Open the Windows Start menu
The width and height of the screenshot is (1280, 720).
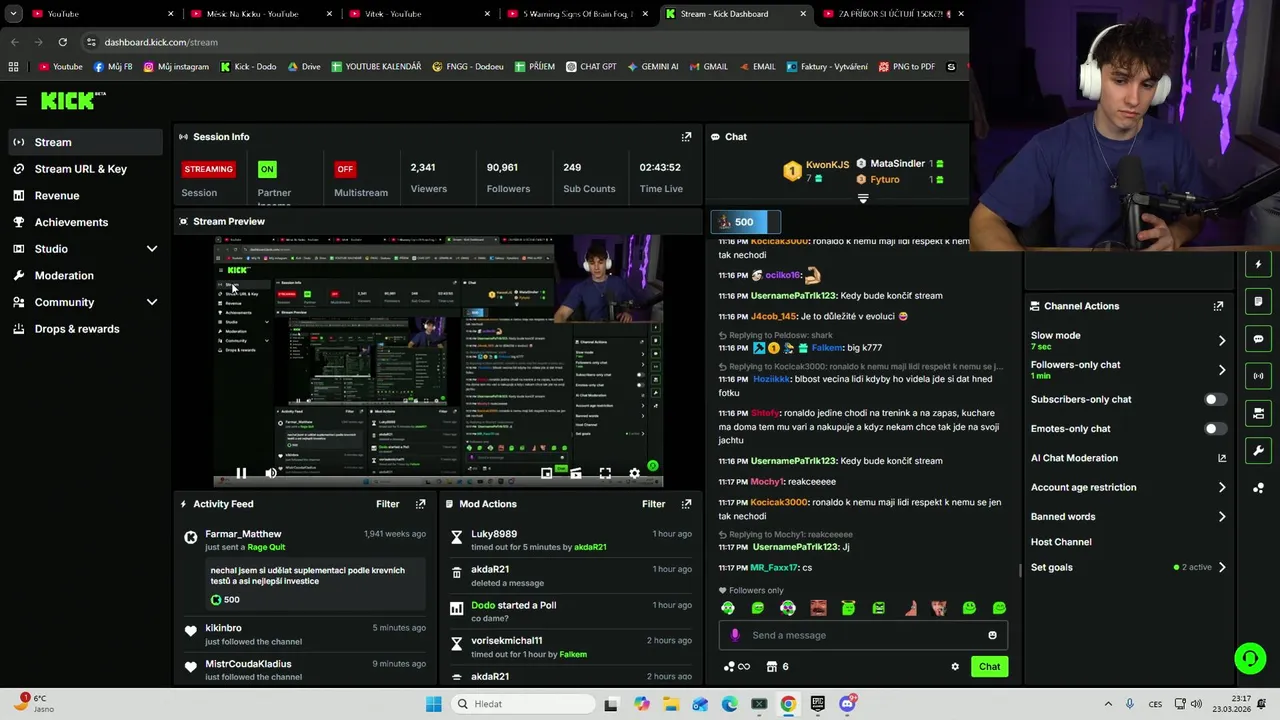click(433, 704)
